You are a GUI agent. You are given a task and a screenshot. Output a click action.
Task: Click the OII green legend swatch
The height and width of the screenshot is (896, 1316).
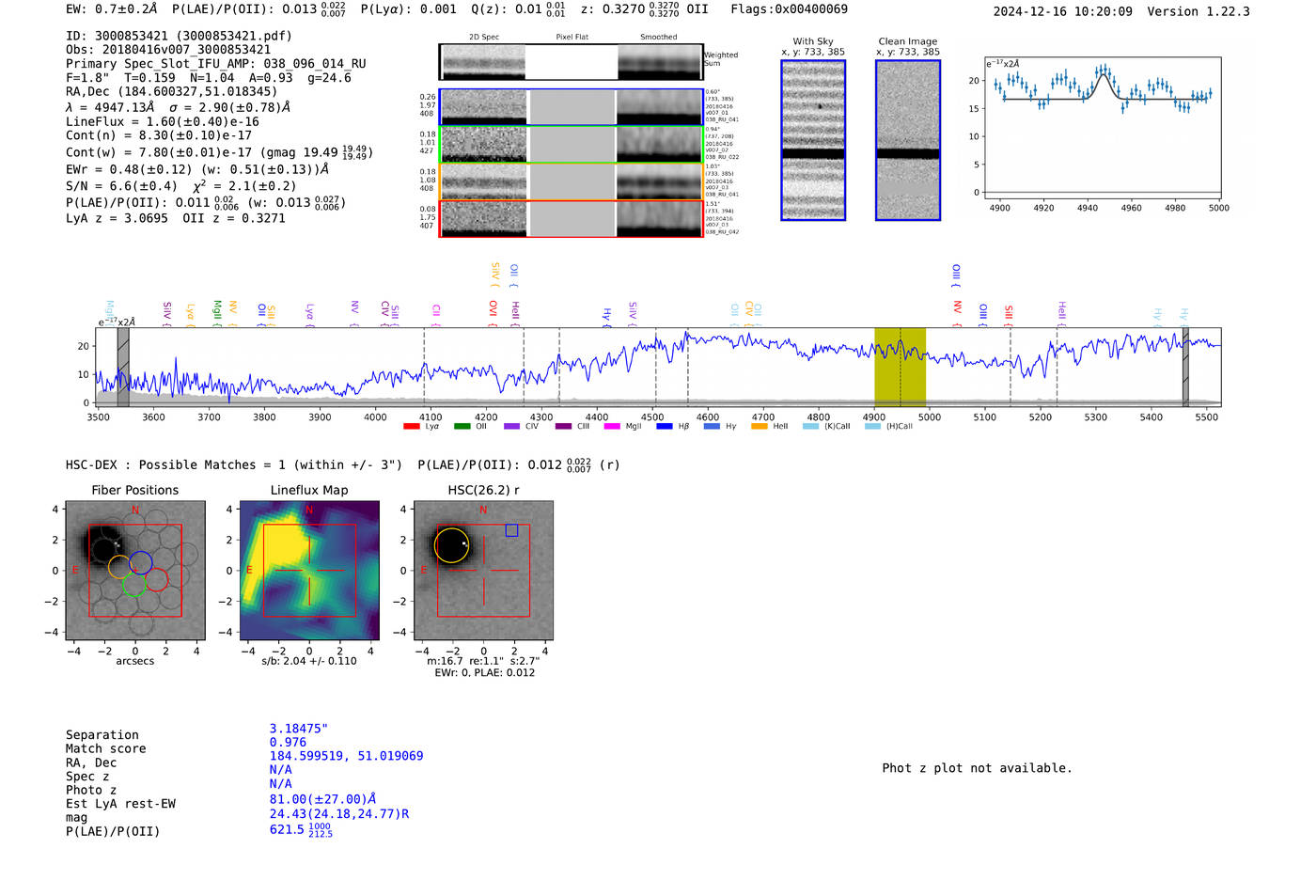click(462, 426)
